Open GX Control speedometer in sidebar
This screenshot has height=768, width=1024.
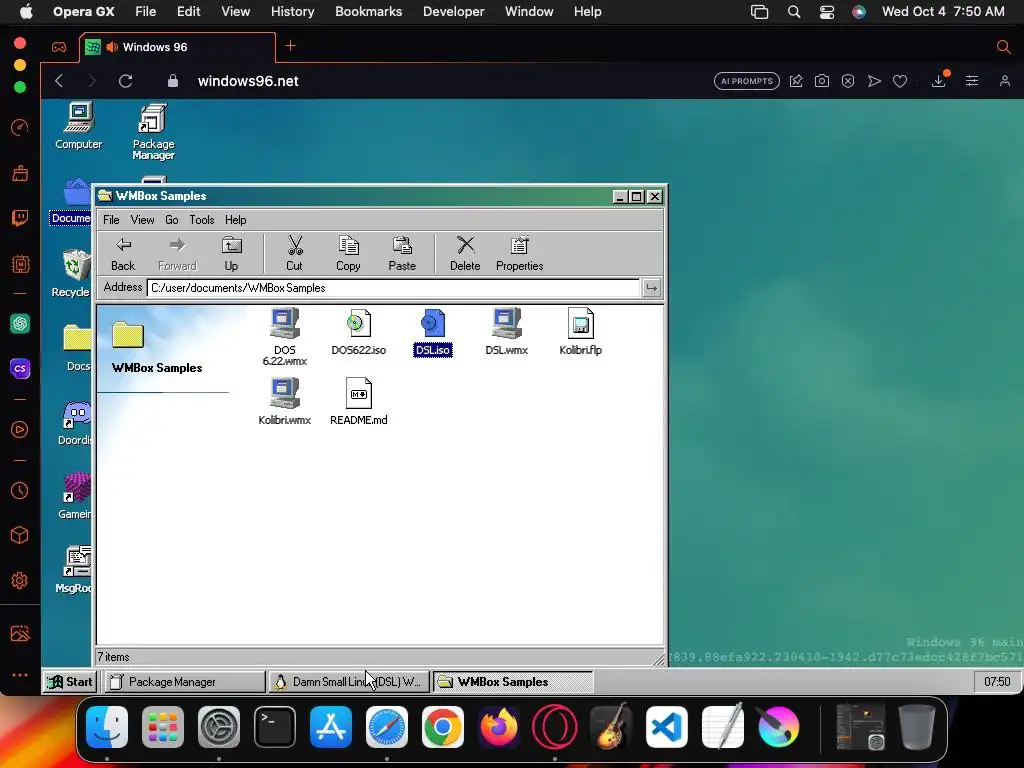(20, 127)
